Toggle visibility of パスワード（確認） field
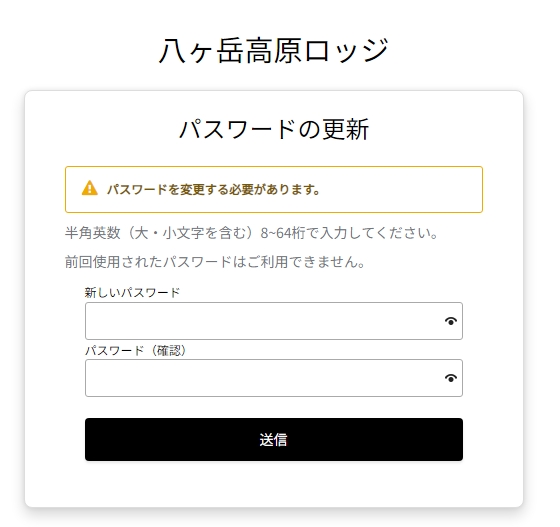This screenshot has height=527, width=560. [x=451, y=378]
